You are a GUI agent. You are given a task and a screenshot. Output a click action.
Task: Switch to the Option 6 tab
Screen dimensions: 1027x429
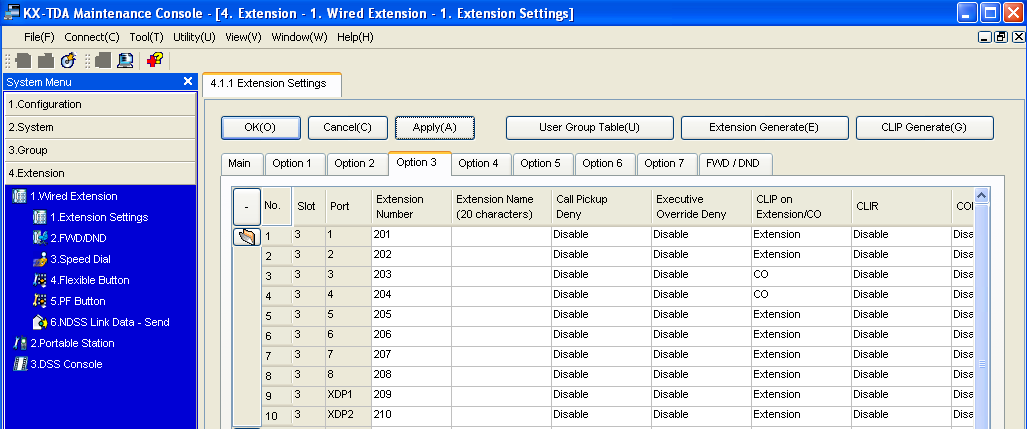pos(603,164)
